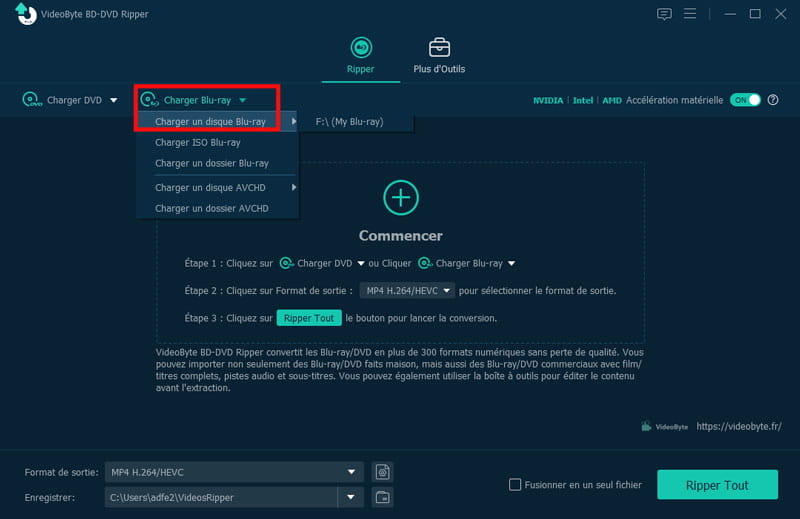800x519 pixels.
Task: Open output format settings icon
Action: [x=383, y=472]
